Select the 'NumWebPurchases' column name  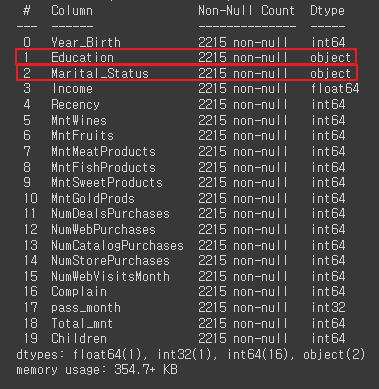click(x=103, y=230)
